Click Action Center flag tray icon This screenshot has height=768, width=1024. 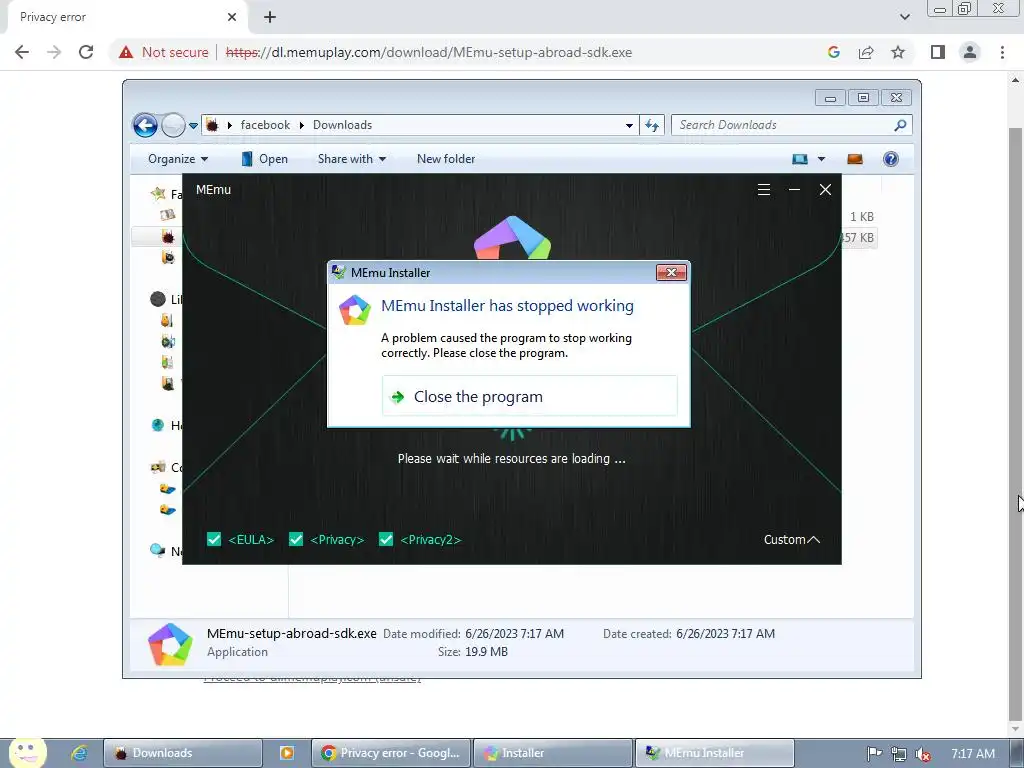(x=874, y=754)
